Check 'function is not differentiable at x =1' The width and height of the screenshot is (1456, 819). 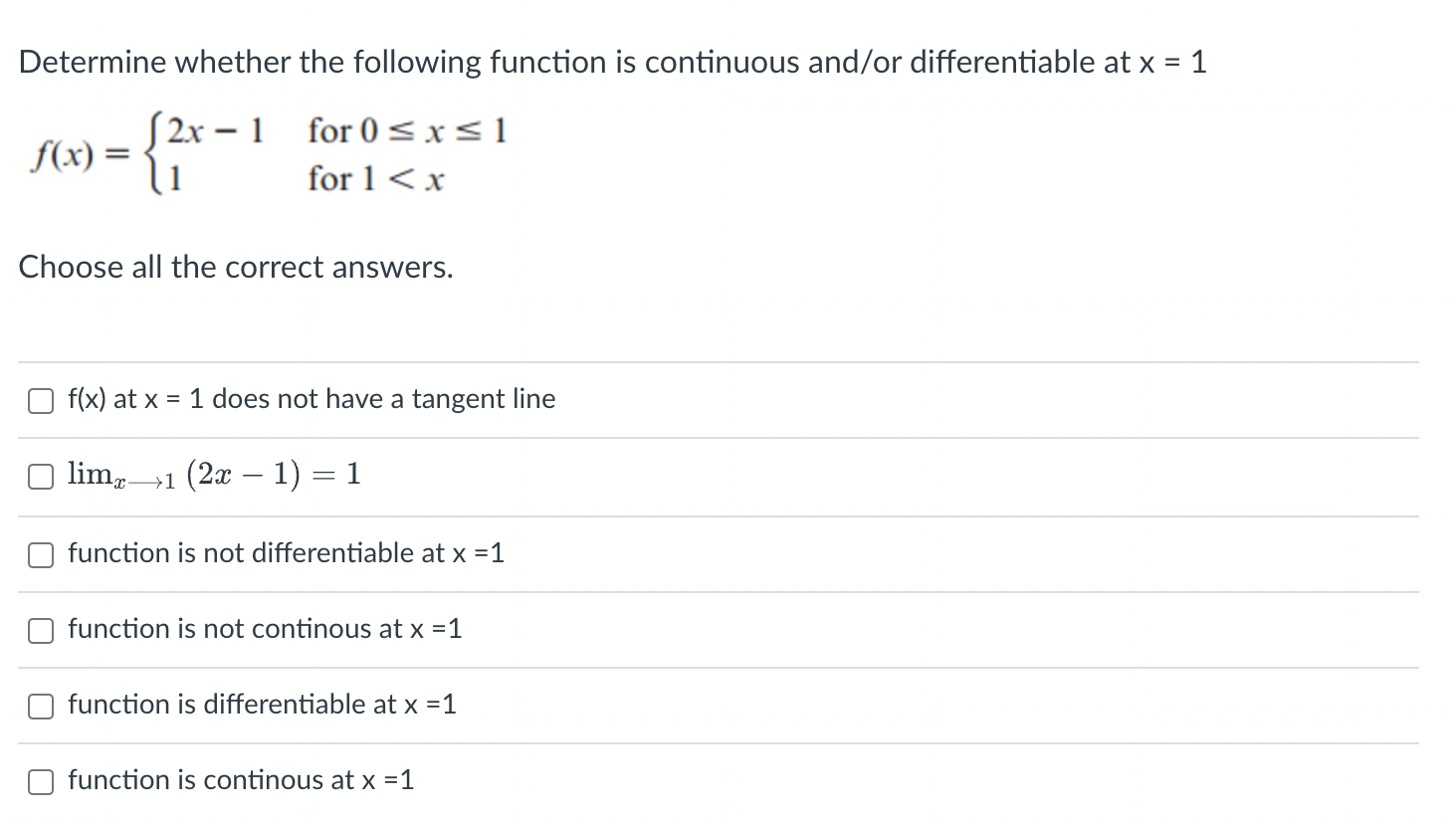(40, 555)
